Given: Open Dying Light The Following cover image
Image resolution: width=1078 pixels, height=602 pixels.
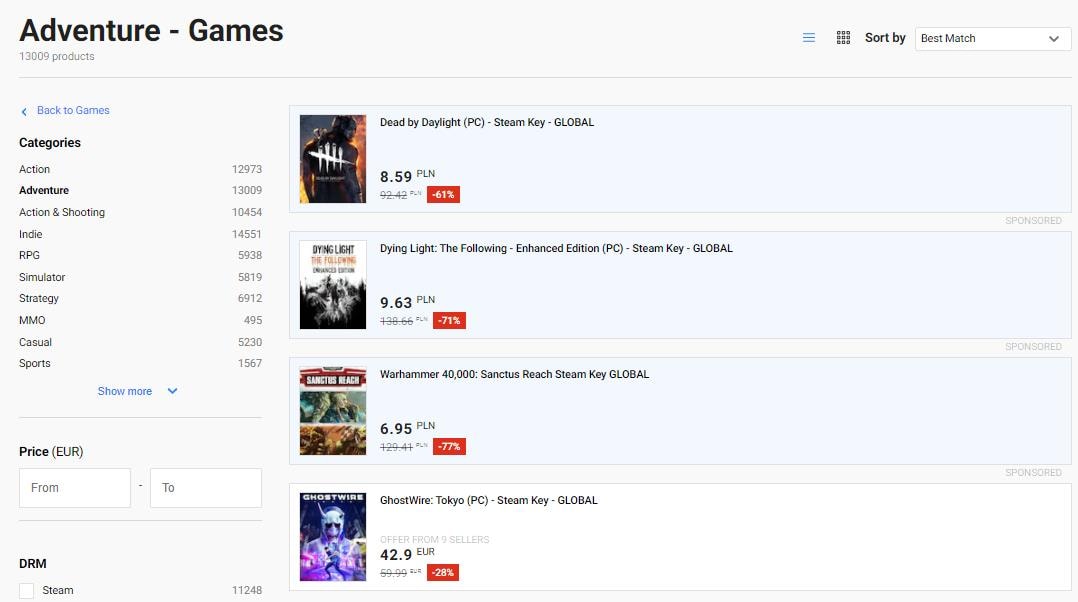Looking at the screenshot, I should pos(333,285).
